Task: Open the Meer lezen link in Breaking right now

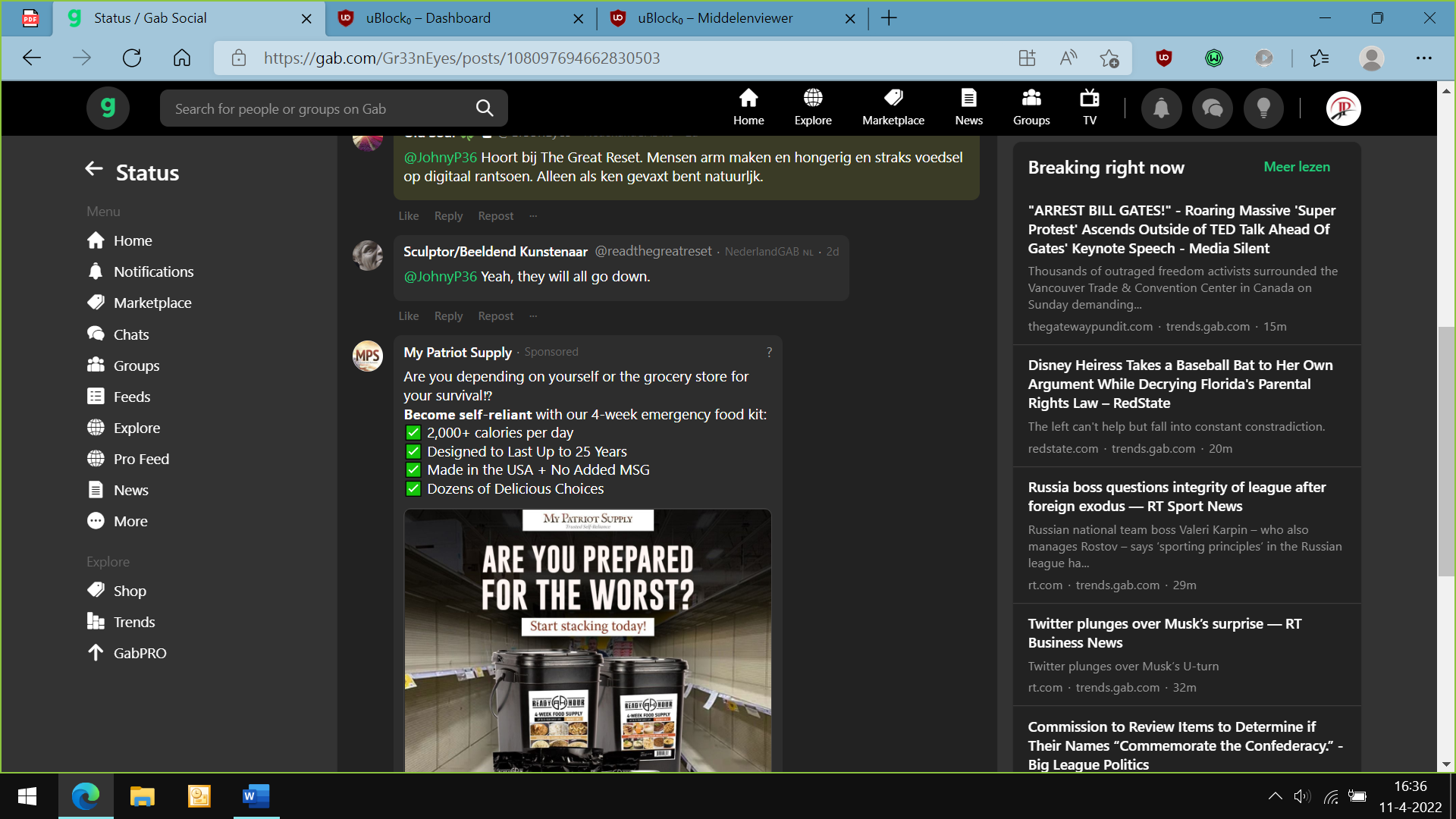Action: tap(1297, 166)
